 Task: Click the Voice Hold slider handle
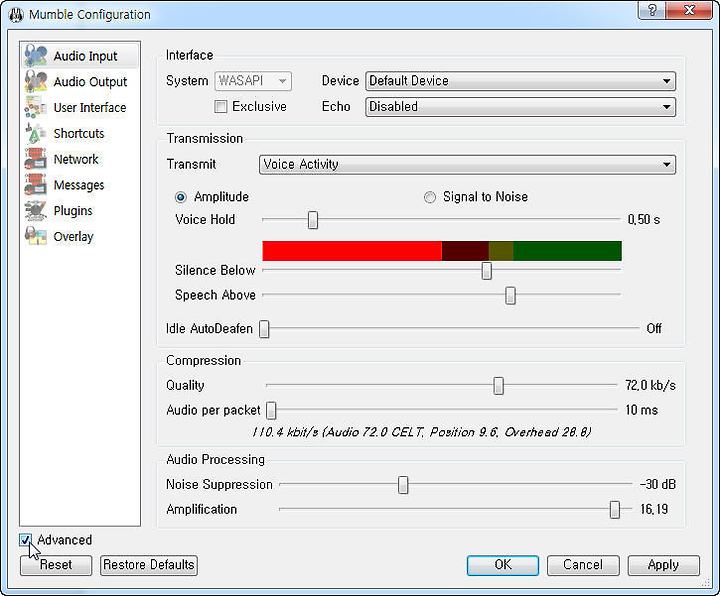pos(313,220)
